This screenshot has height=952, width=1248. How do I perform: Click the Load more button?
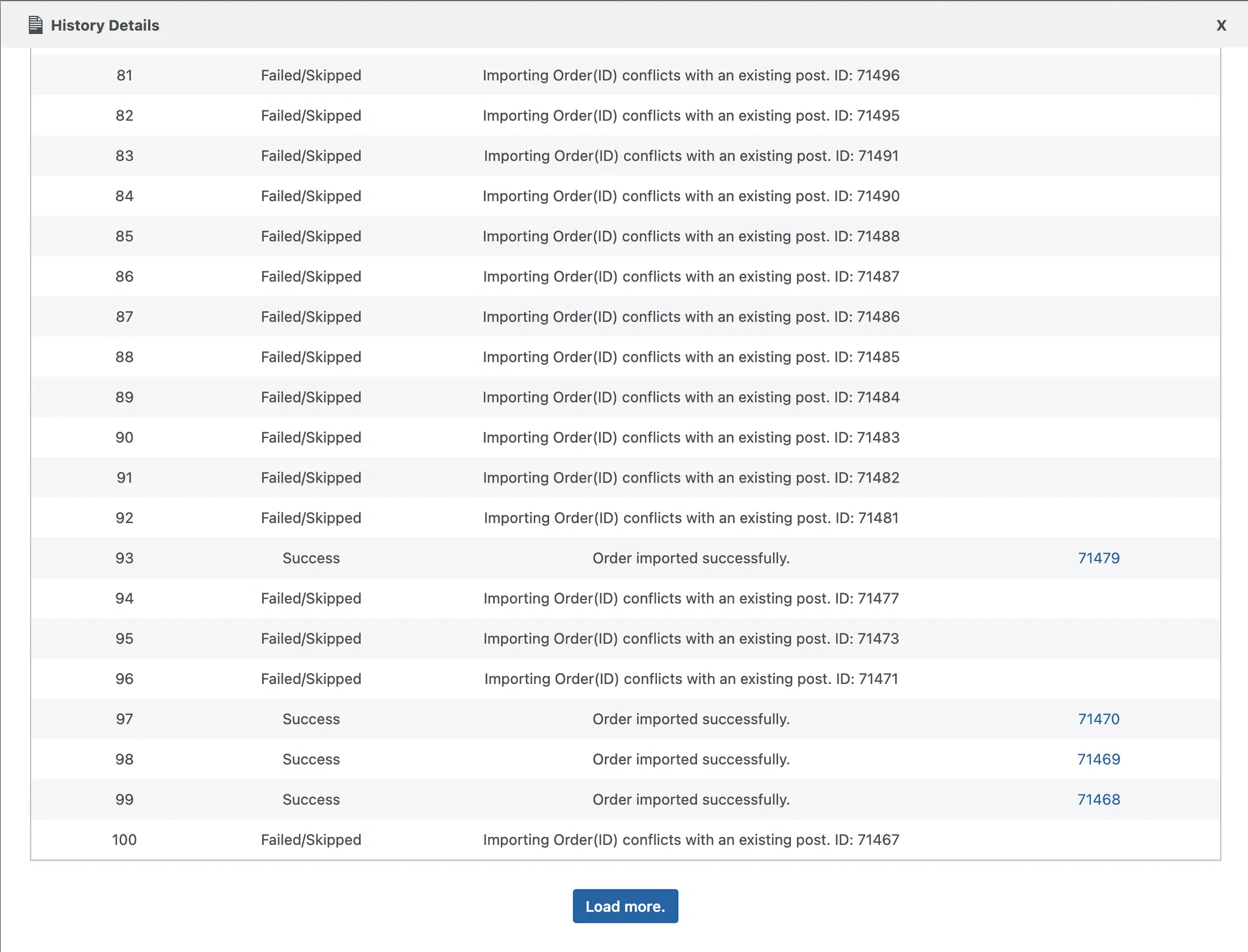[625, 906]
